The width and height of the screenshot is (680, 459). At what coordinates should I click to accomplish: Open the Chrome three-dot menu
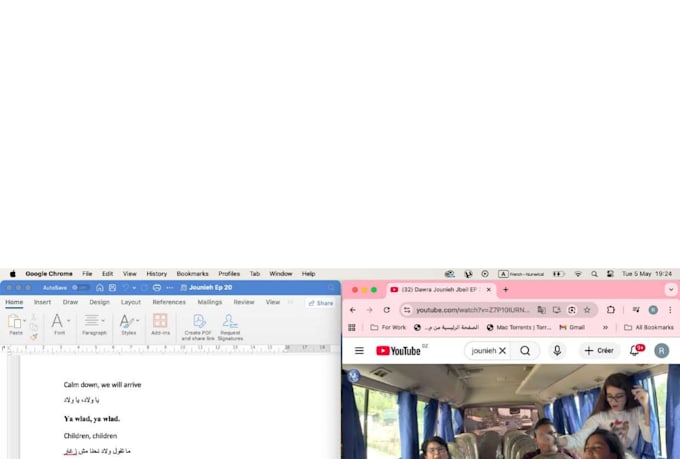(x=670, y=310)
